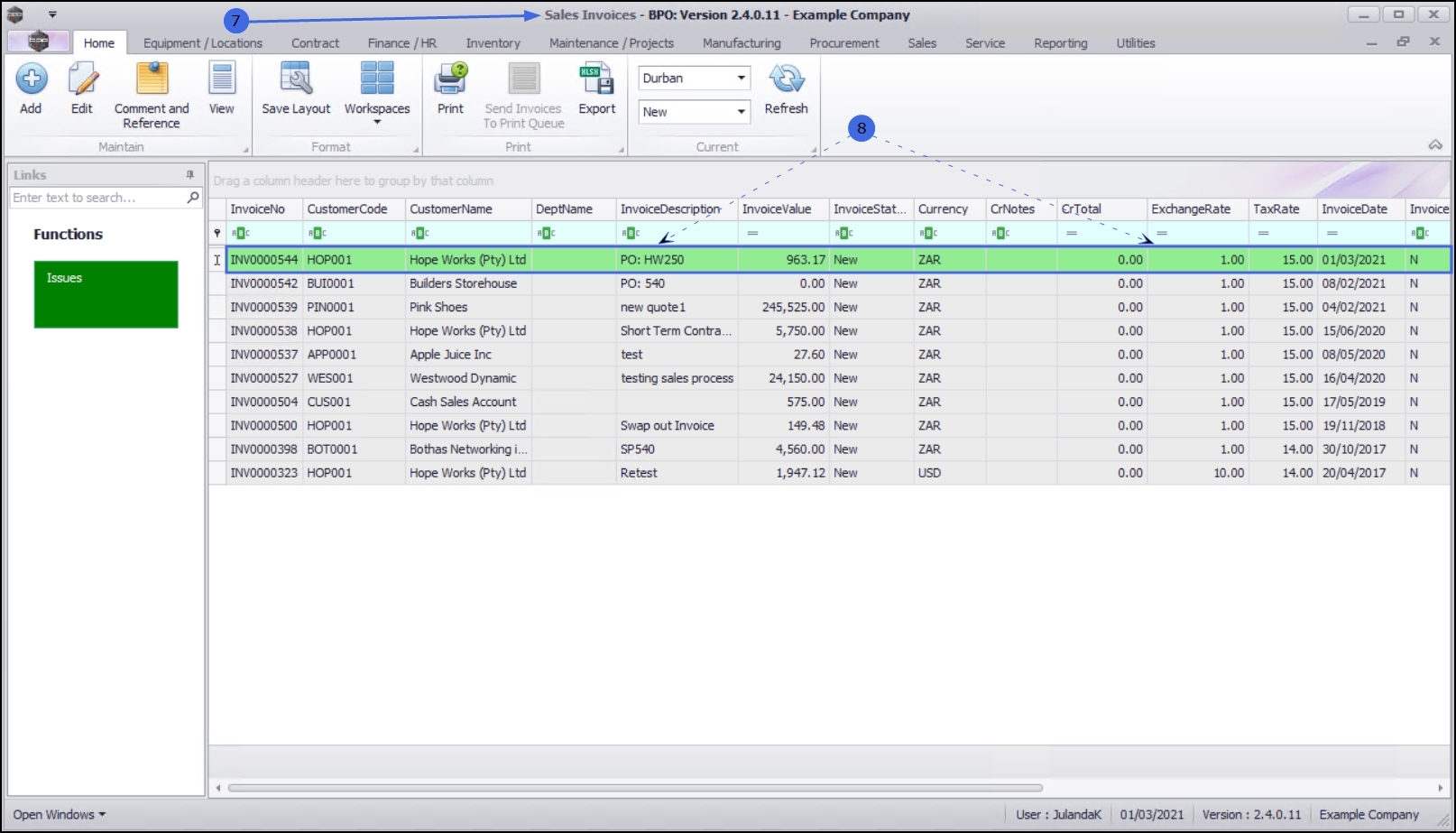Click the Refresh icon
This screenshot has width=1456, height=833.
(787, 79)
